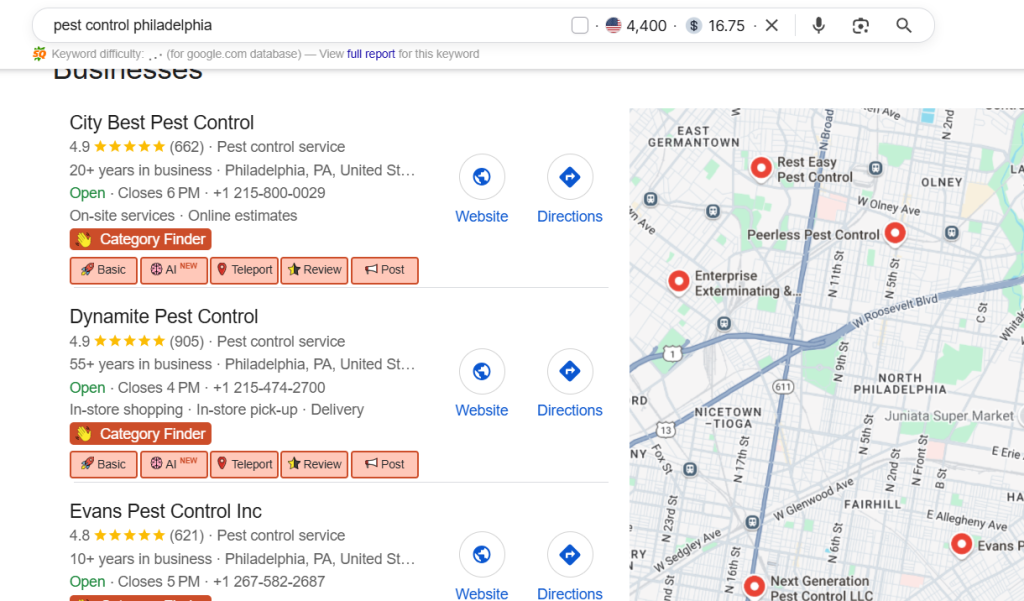Click Post button under Dynamite Pest Control
Image resolution: width=1024 pixels, height=601 pixels.
(x=385, y=464)
